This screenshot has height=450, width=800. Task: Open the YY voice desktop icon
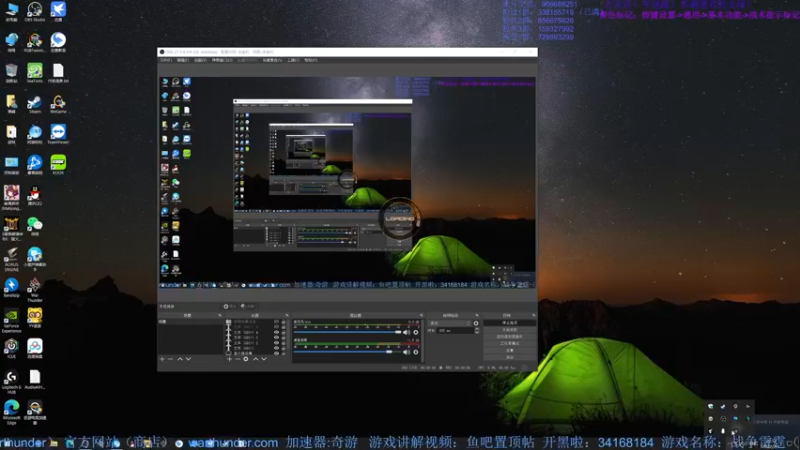(35, 318)
